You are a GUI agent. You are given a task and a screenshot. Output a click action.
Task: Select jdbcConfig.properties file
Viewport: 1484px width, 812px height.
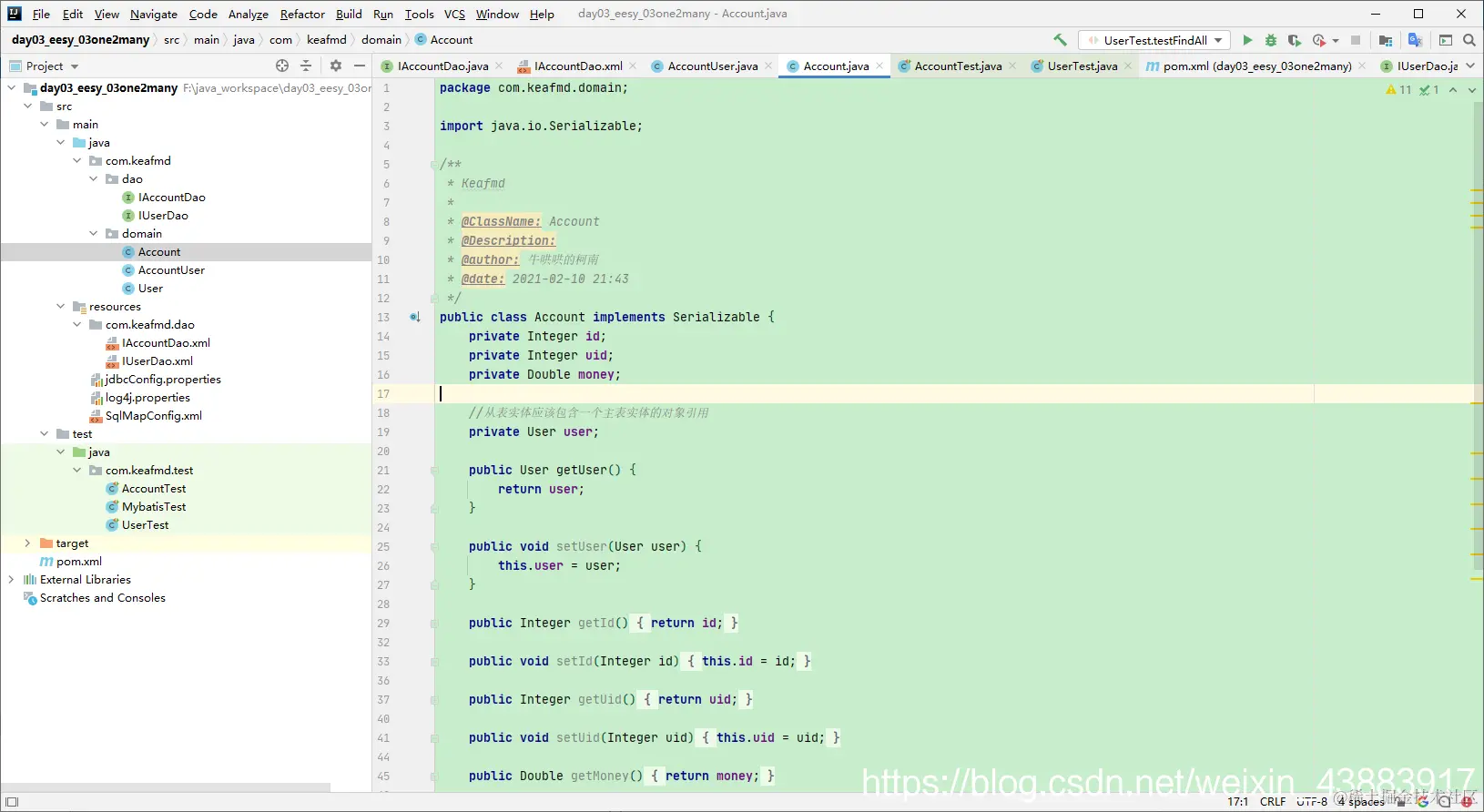pos(163,380)
